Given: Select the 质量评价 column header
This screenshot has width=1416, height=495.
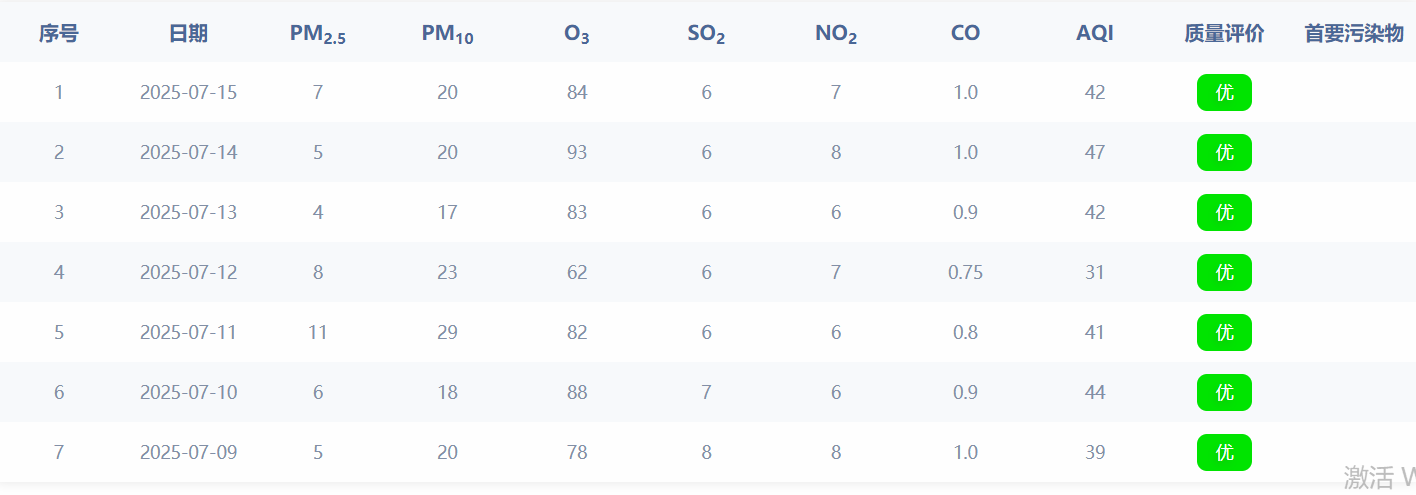Looking at the screenshot, I should [1224, 33].
